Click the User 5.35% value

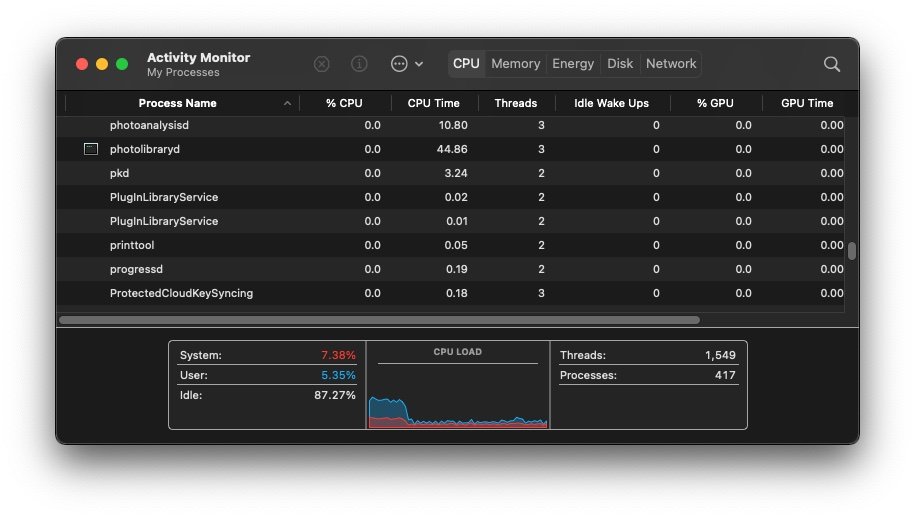[x=338, y=375]
